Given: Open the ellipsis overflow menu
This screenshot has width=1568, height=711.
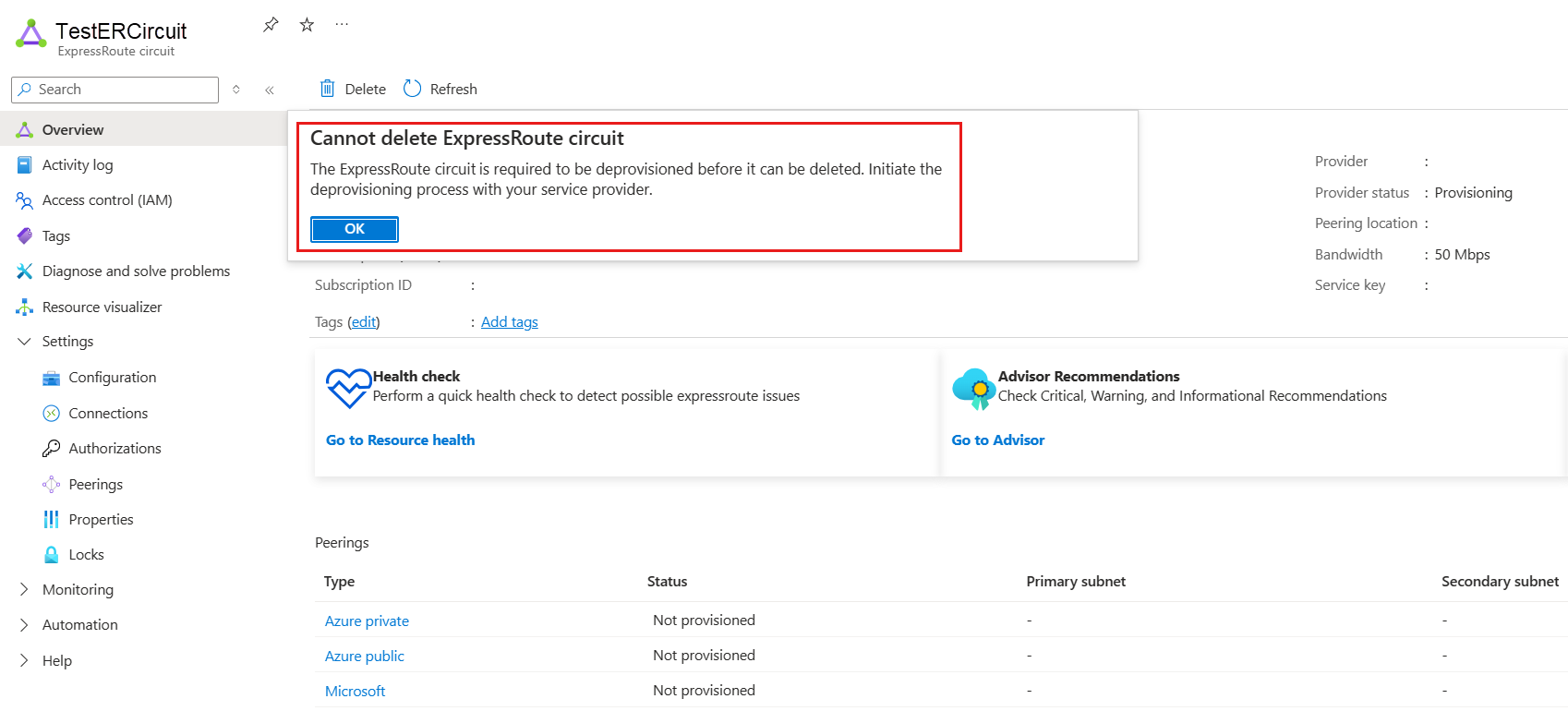Looking at the screenshot, I should click(342, 25).
